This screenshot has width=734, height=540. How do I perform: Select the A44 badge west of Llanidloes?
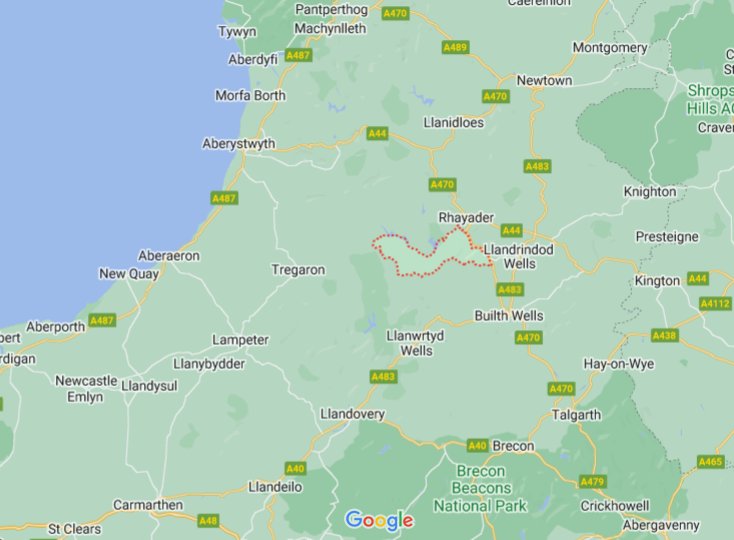(x=377, y=134)
